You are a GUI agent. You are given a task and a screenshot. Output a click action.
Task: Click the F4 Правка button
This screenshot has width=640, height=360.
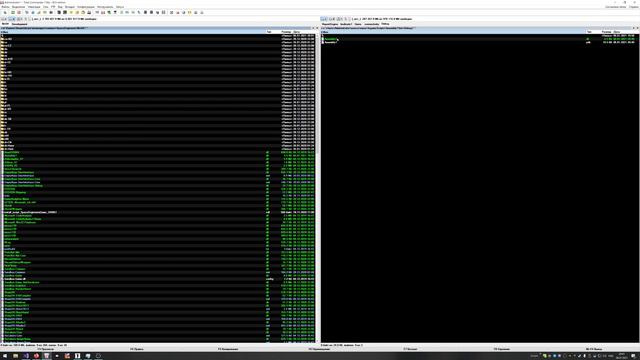[x=137, y=349]
